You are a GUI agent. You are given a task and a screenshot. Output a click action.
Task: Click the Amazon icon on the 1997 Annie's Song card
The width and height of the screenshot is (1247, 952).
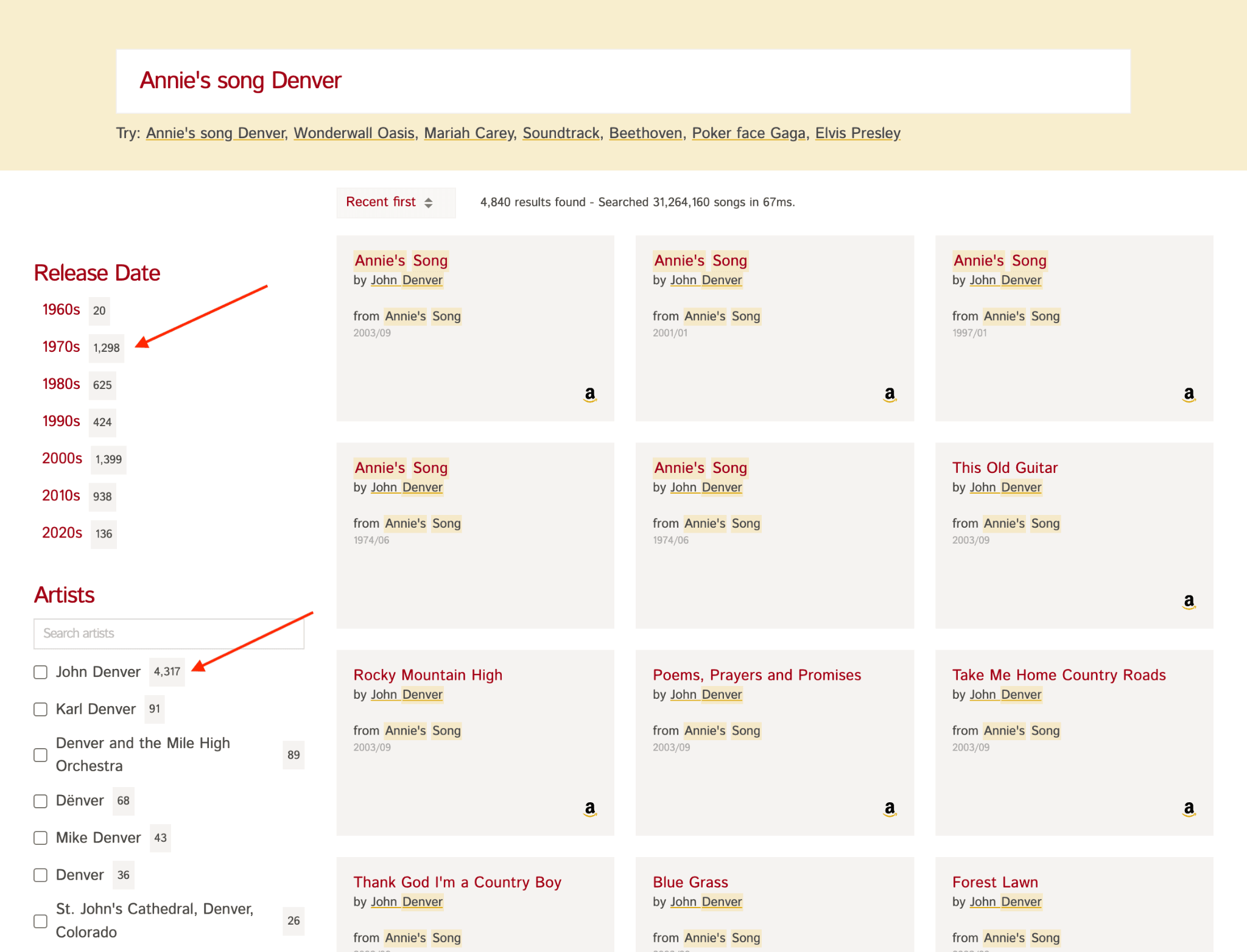1188,395
